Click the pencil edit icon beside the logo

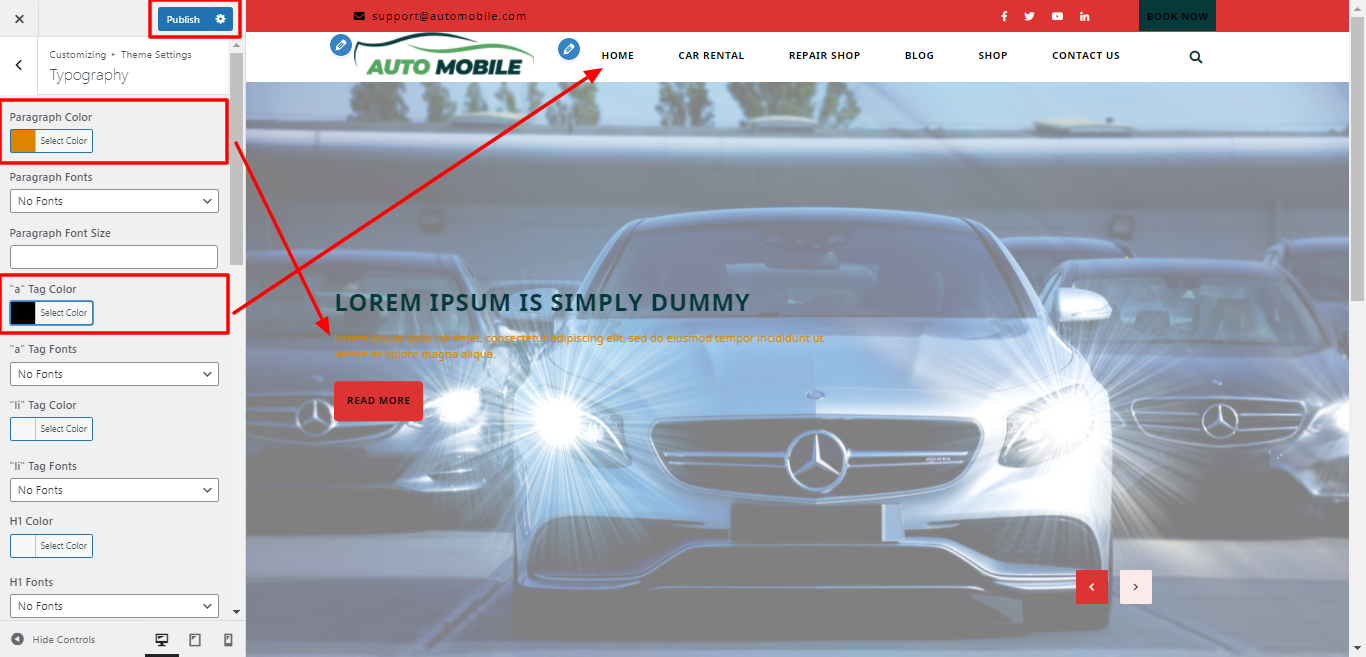[341, 45]
